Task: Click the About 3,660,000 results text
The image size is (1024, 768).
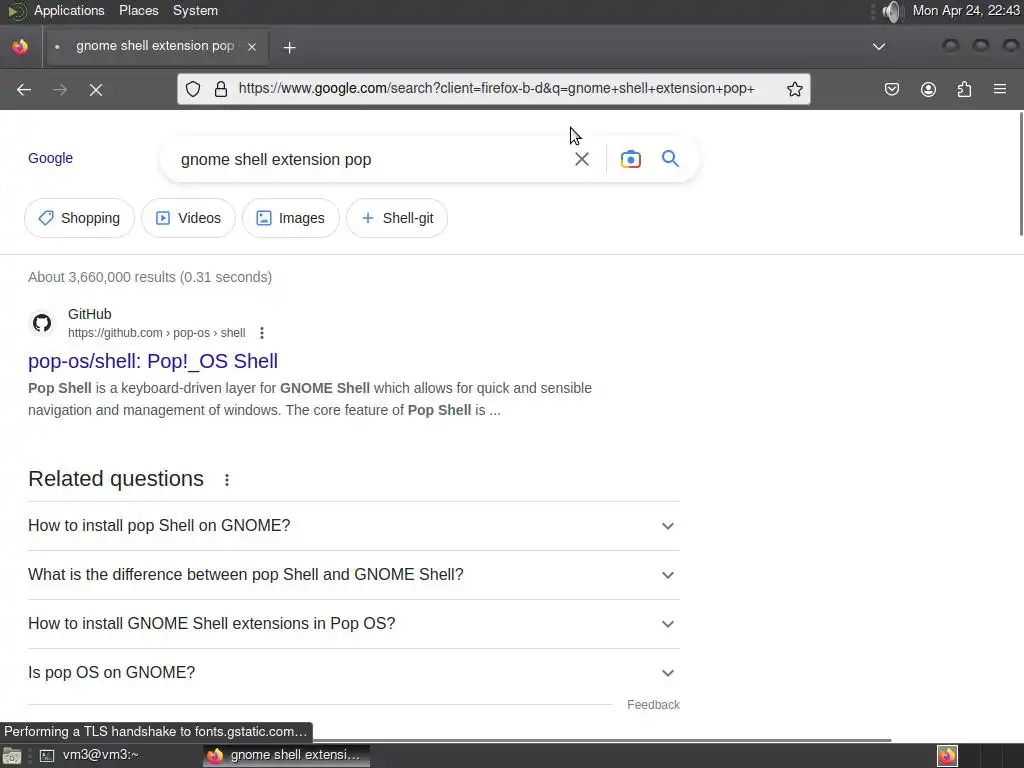Action: 150,277
